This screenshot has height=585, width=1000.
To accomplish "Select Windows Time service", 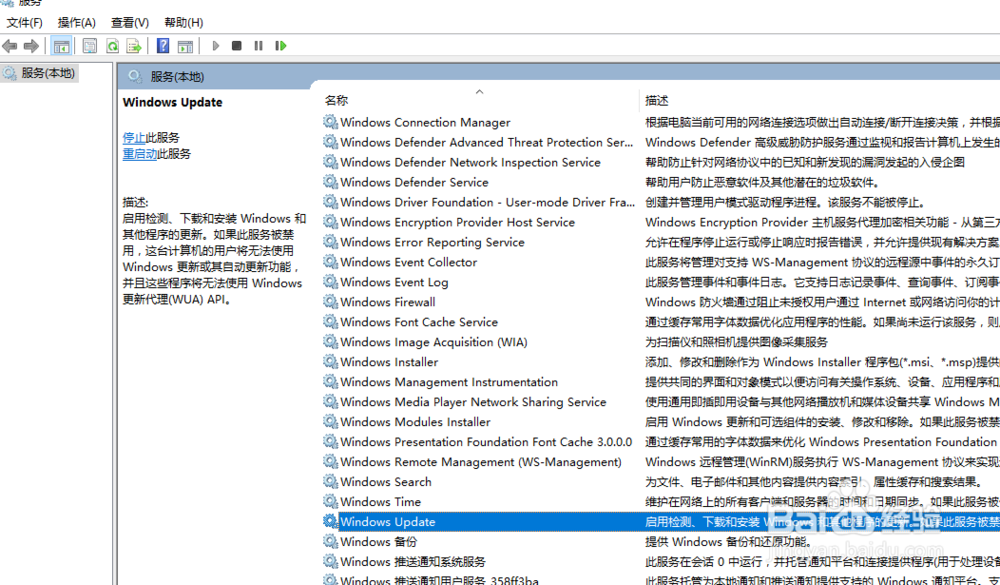I will click(381, 501).
